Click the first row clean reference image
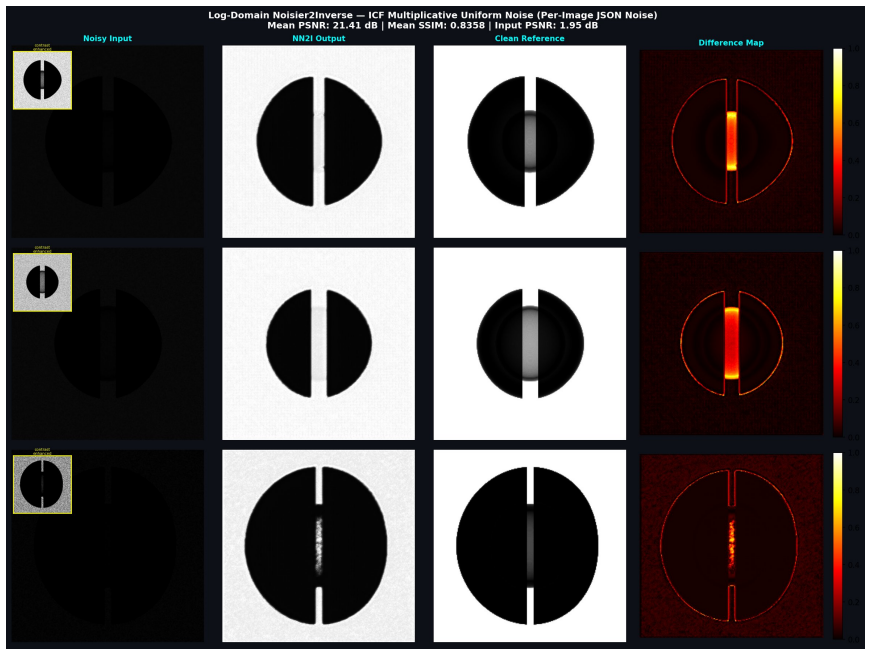The image size is (871, 655). point(529,142)
